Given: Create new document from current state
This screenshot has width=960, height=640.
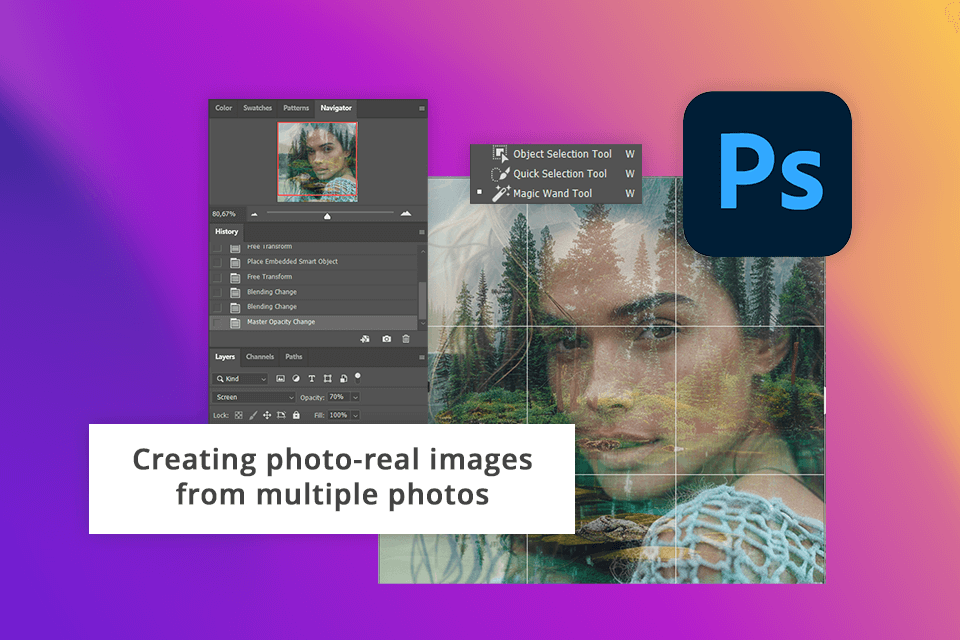Looking at the screenshot, I should 365,339.
